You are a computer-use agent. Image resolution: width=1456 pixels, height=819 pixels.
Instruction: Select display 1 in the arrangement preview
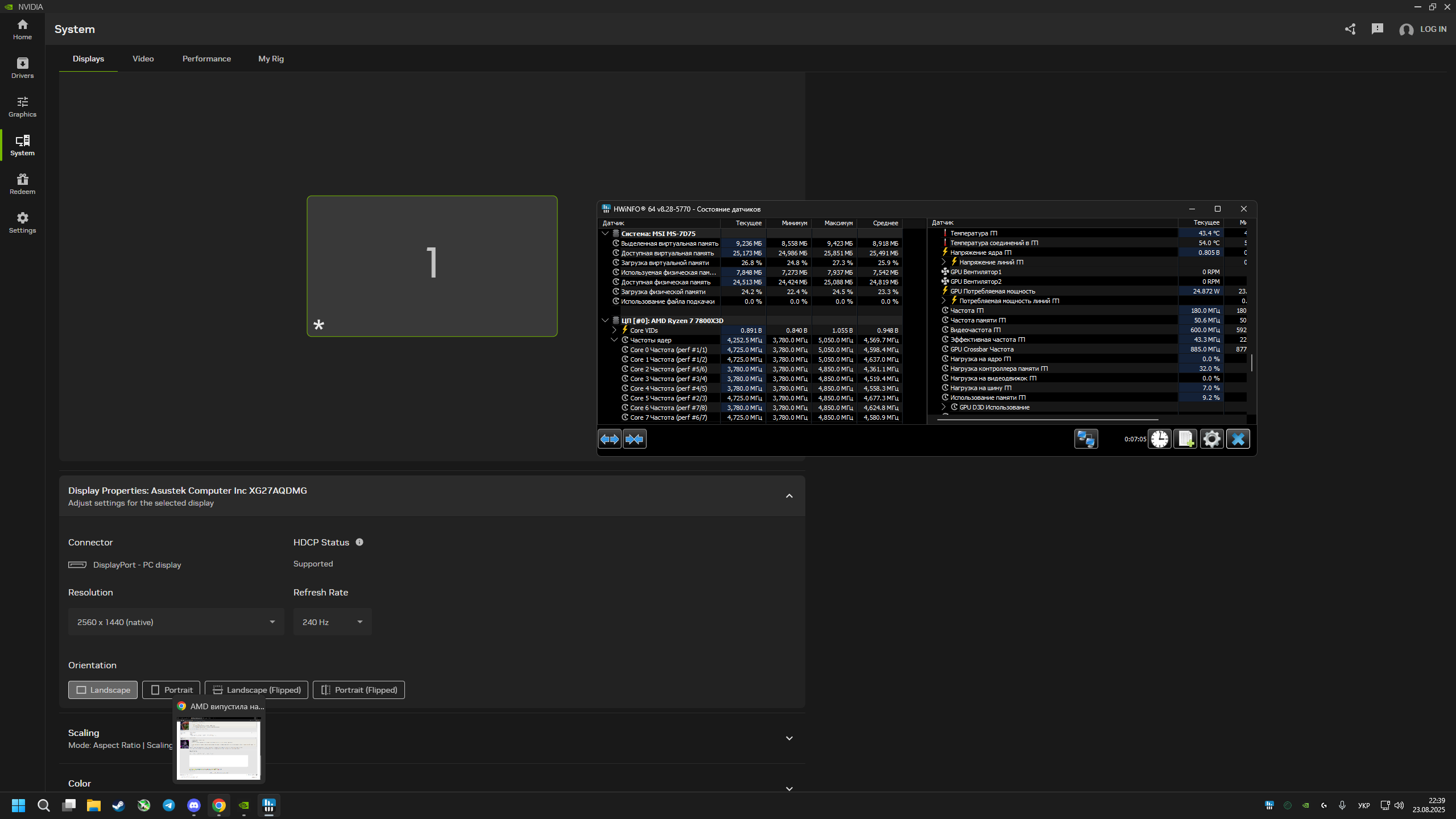click(x=432, y=266)
